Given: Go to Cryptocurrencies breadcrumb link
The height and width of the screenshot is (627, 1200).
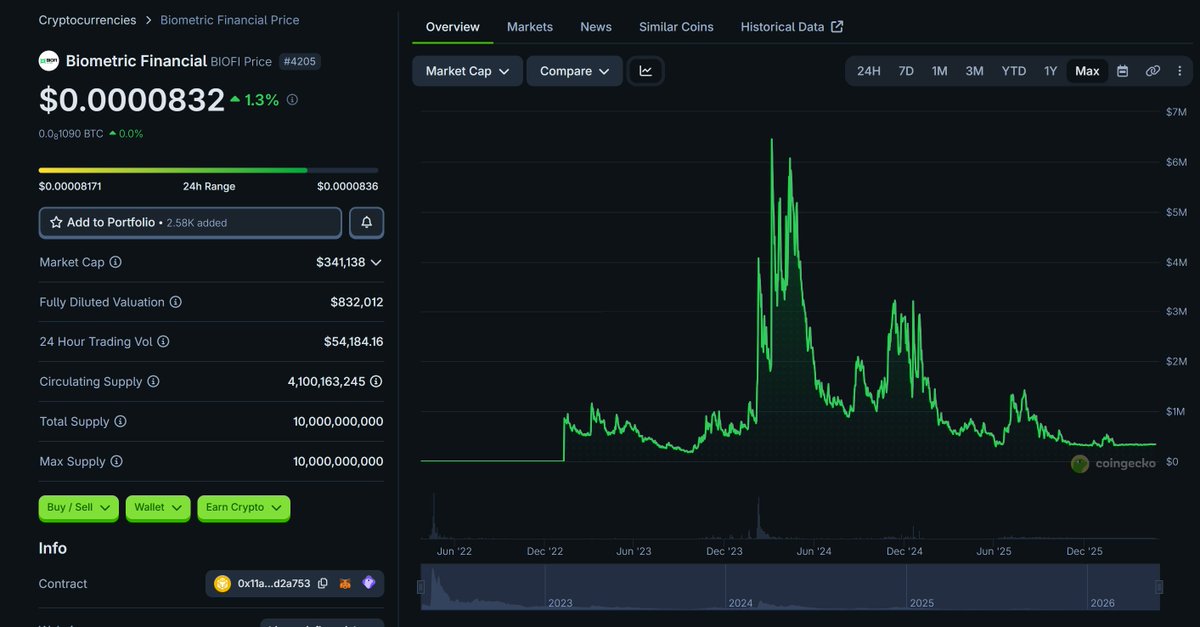Looking at the screenshot, I should (87, 20).
